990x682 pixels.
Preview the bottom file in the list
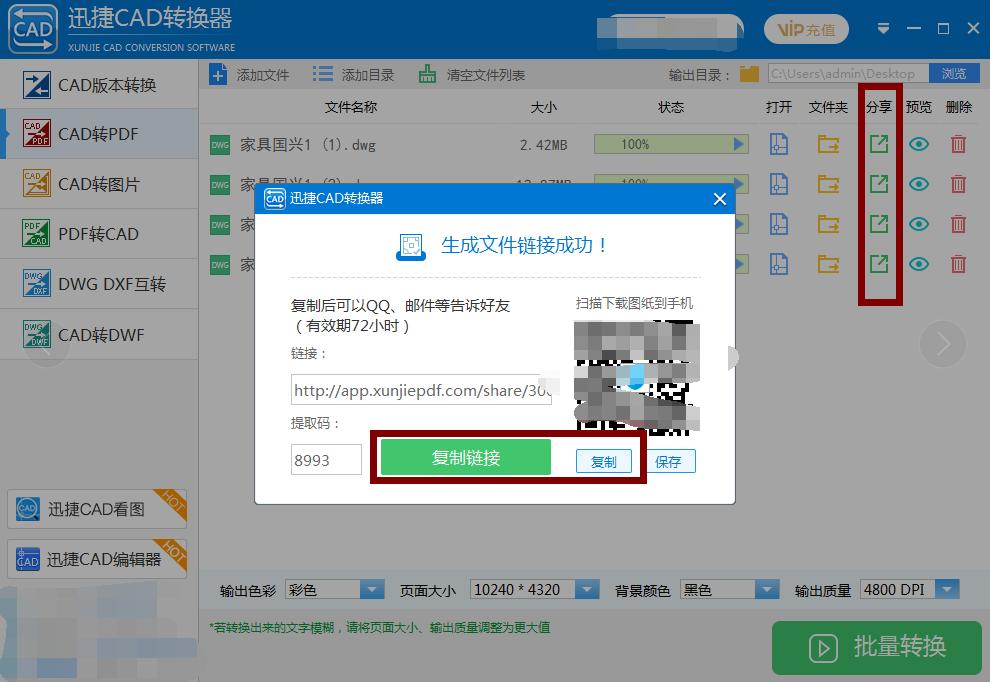[x=919, y=264]
